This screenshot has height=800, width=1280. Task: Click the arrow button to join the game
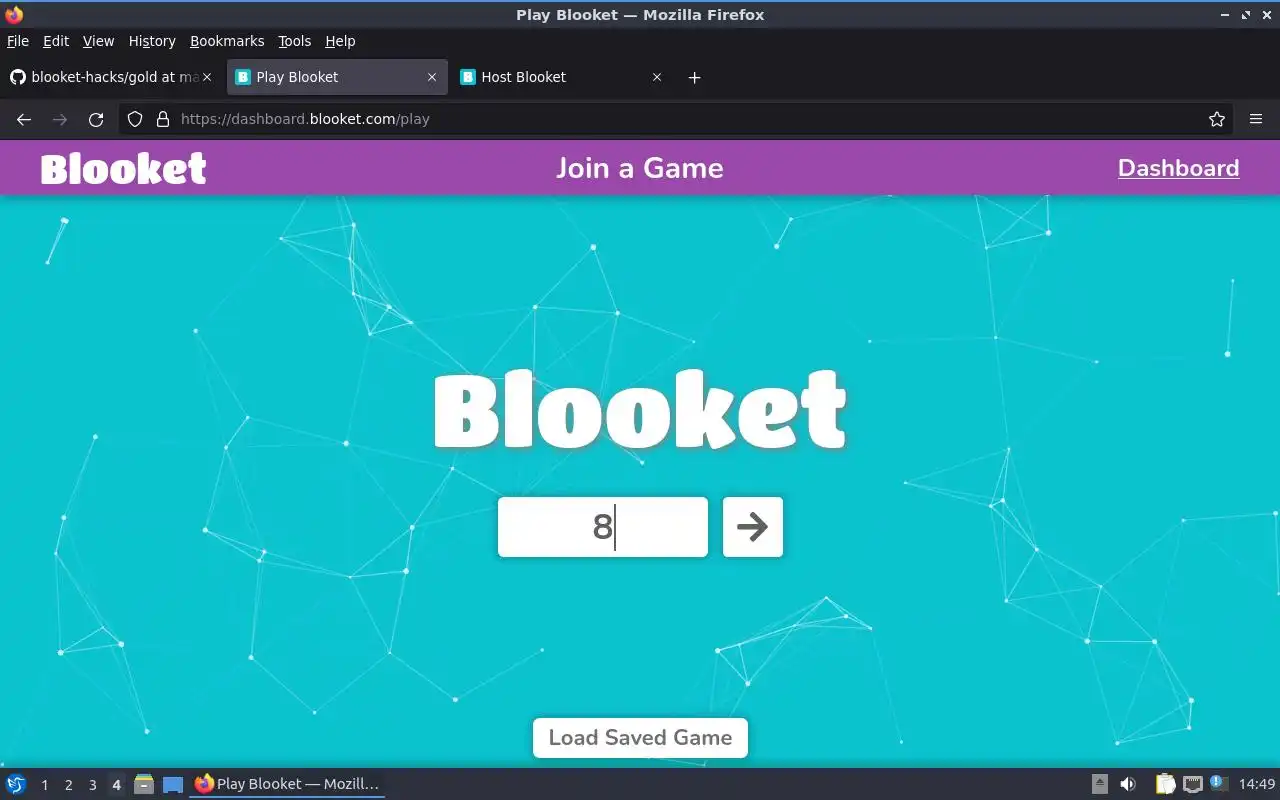(x=752, y=527)
